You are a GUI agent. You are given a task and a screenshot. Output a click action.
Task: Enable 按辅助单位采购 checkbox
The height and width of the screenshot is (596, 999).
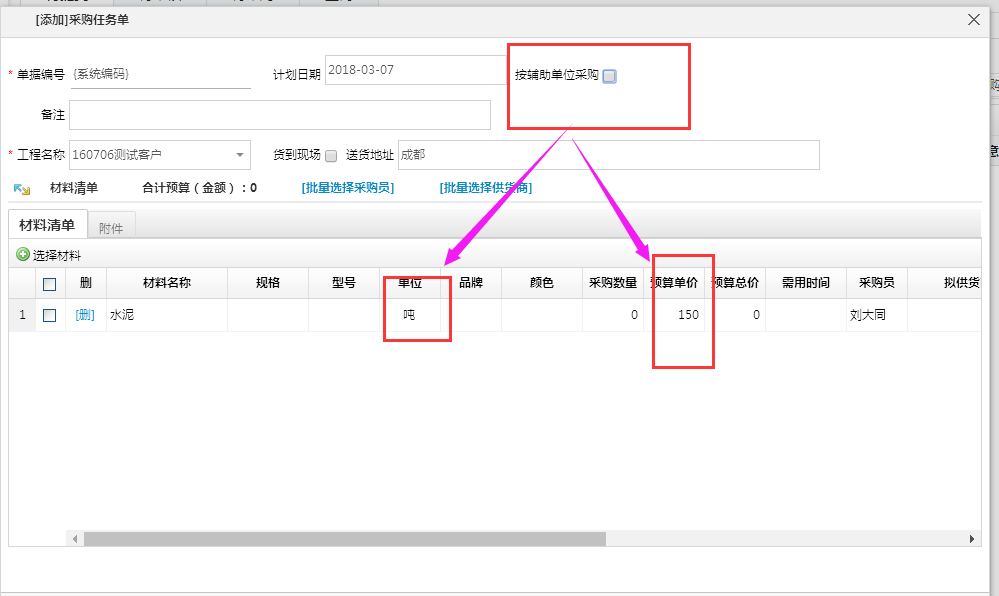click(610, 76)
